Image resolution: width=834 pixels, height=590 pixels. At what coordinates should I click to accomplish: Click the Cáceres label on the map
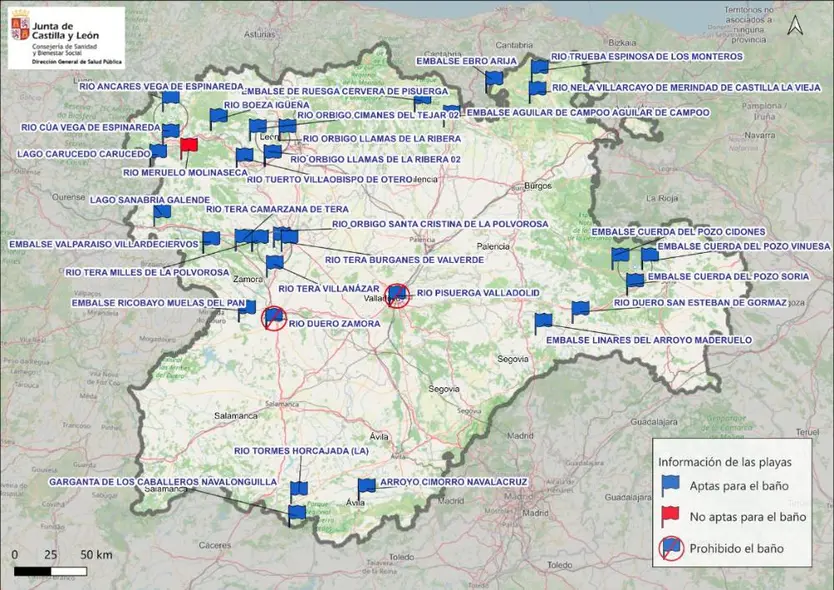coord(215,545)
